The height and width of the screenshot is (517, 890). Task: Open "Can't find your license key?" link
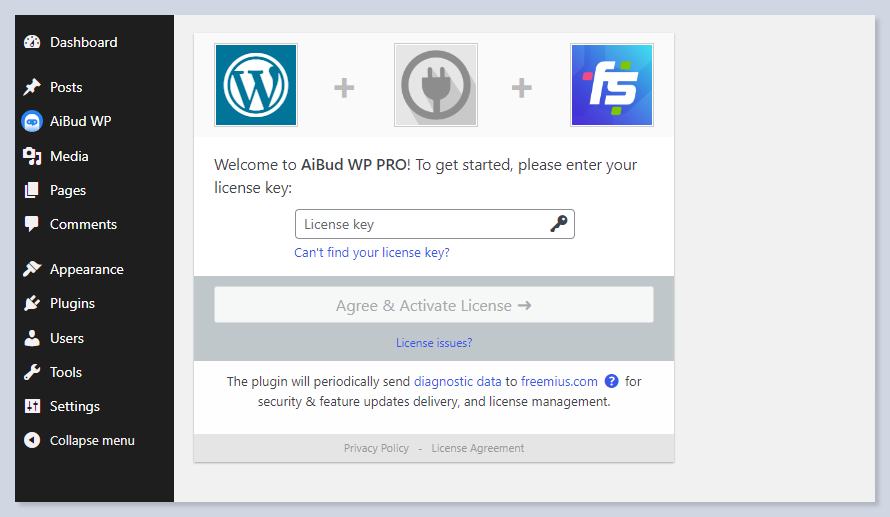372,253
